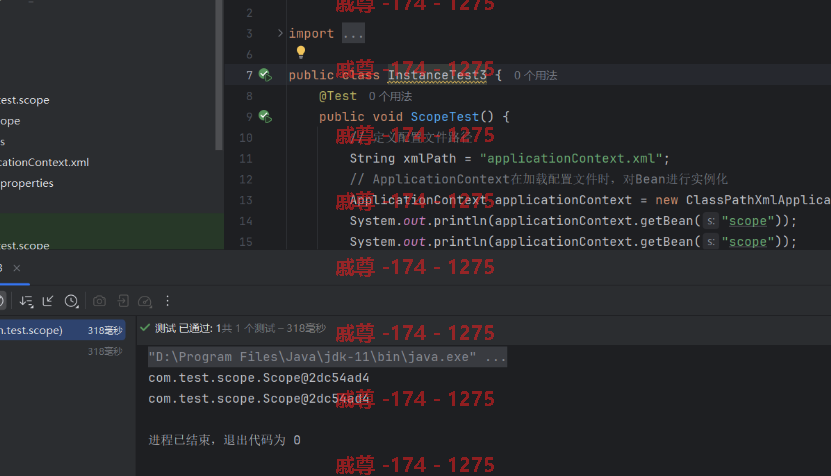
Task: Open the vertical three-dots more actions menu
Action: [x=167, y=301]
